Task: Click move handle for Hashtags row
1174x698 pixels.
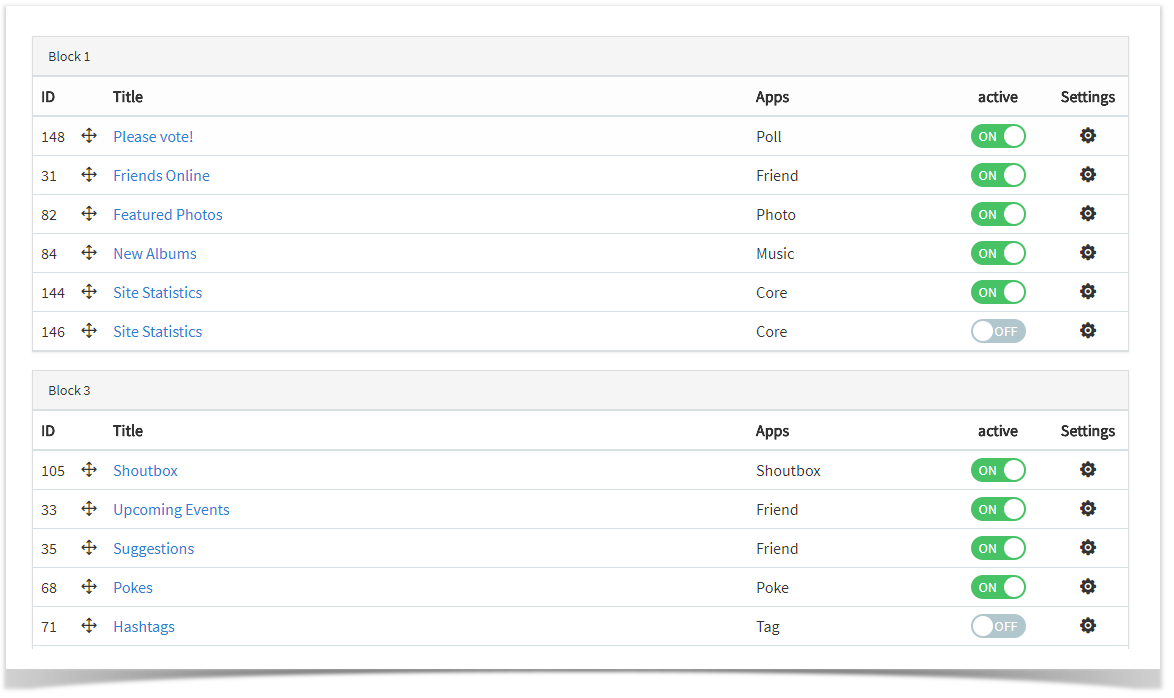Action: tap(89, 625)
